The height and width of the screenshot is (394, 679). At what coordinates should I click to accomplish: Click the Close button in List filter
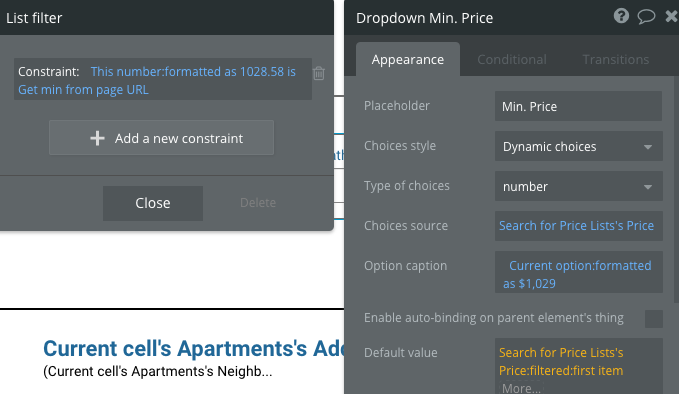pyautogui.click(x=153, y=203)
